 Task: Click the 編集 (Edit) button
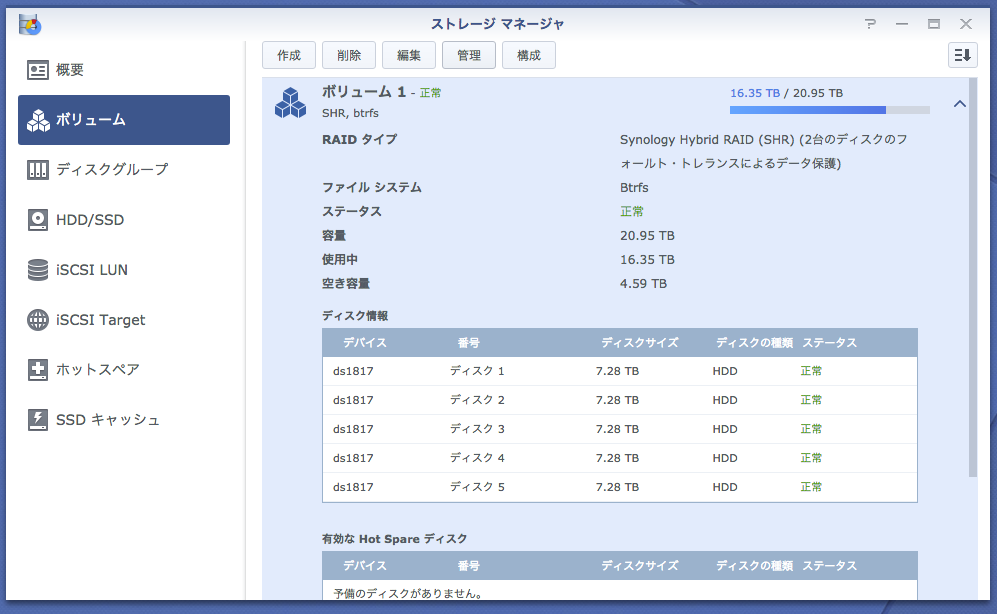point(408,55)
